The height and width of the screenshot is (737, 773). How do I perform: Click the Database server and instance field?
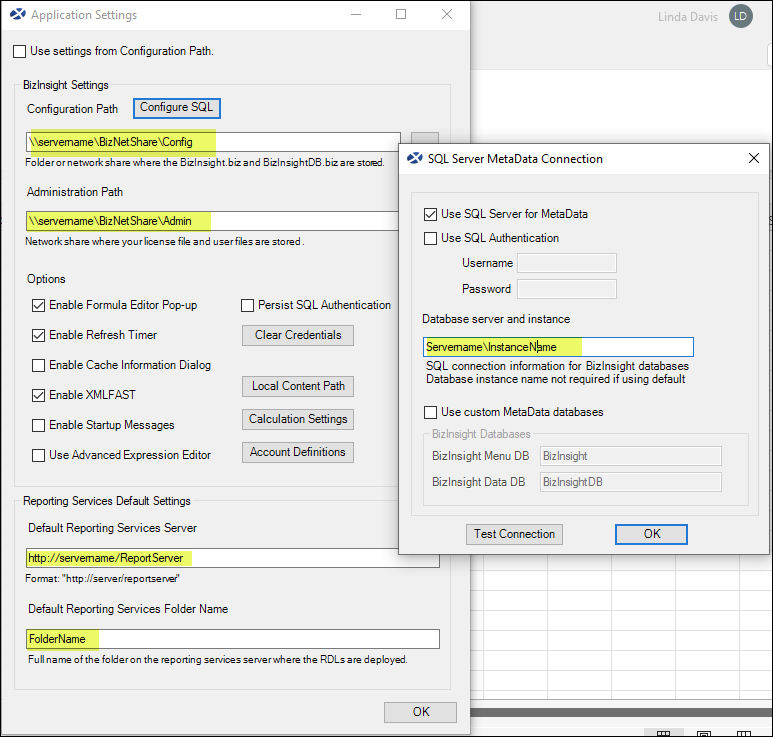click(559, 347)
